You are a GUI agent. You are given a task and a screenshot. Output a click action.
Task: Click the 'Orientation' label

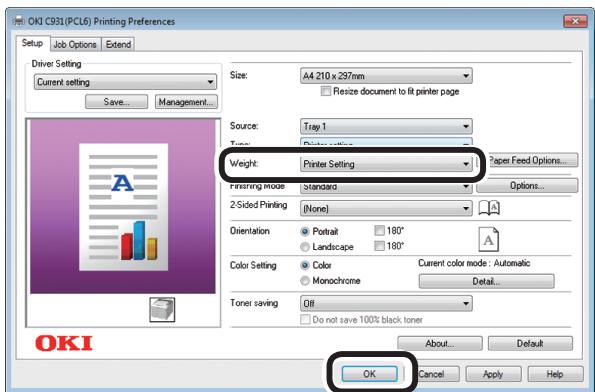pos(250,231)
